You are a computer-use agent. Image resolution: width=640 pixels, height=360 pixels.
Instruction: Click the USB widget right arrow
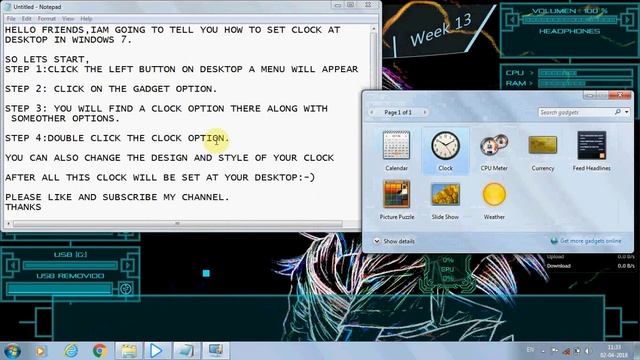tap(128, 265)
